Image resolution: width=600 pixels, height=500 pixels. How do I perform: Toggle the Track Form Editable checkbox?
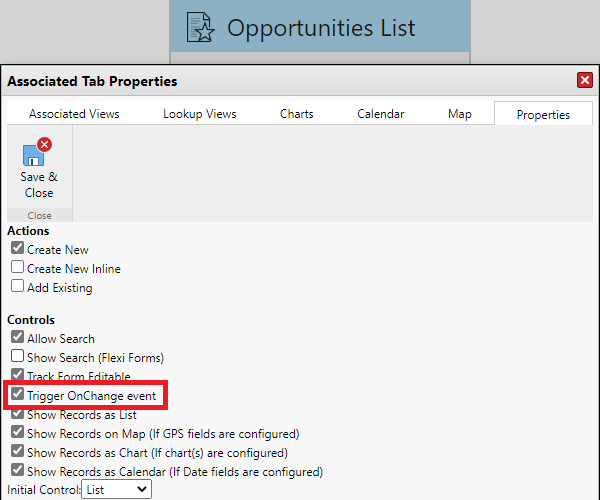coord(17,376)
